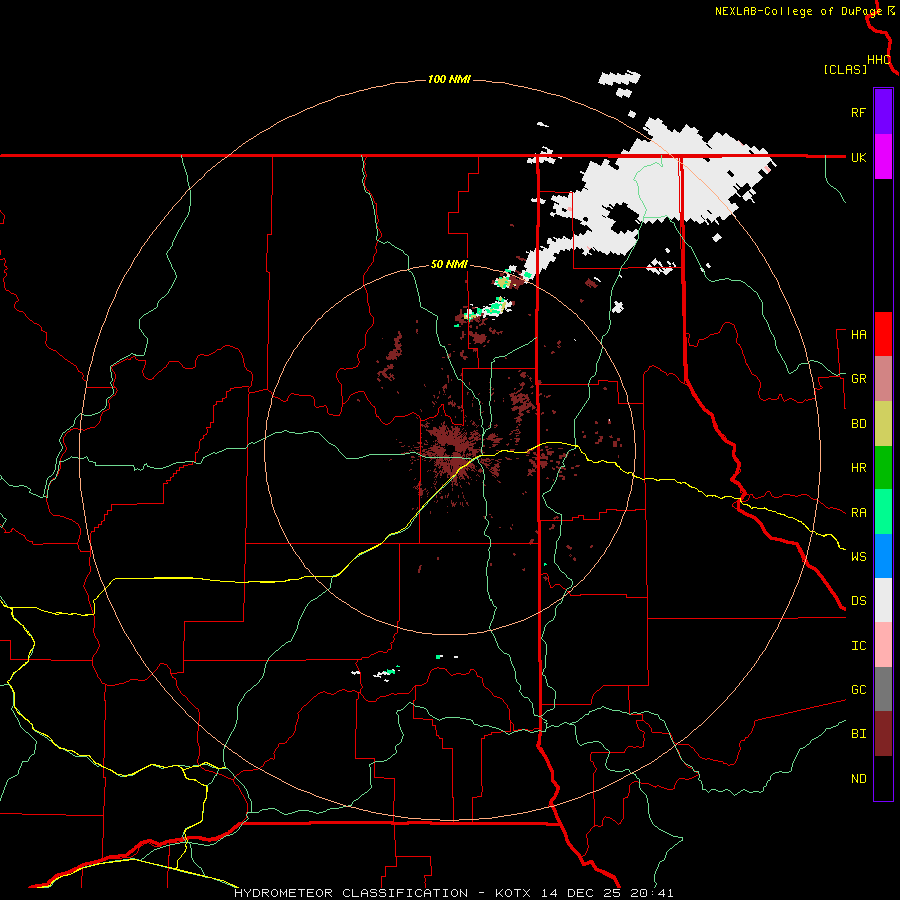Click the ND black legend swatch

point(883,778)
